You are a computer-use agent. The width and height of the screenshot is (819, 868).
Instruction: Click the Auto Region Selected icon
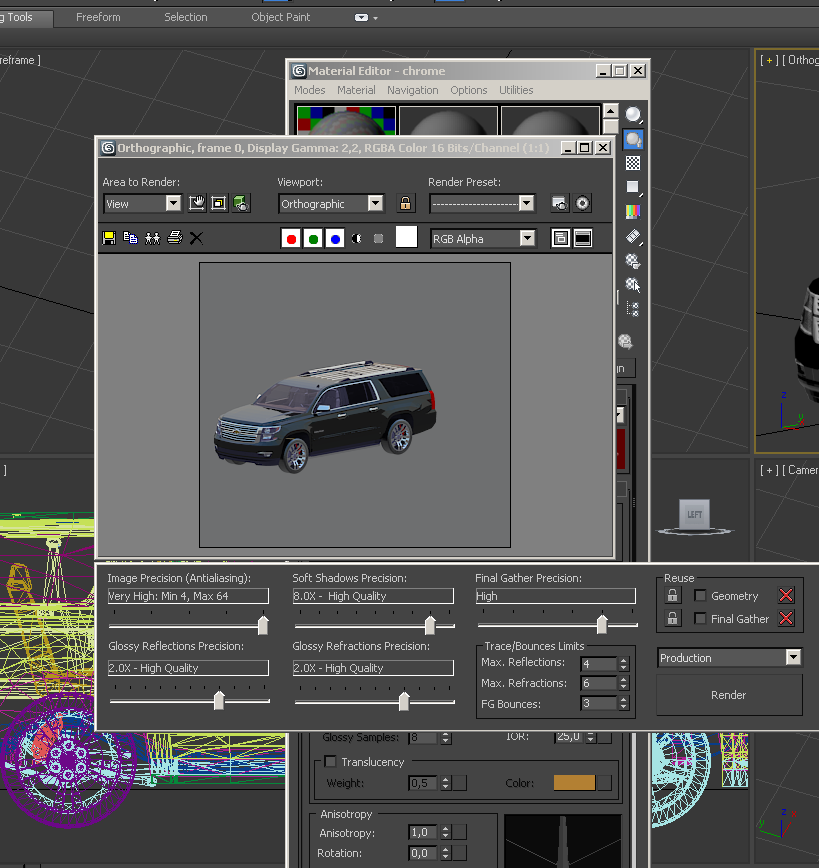coord(219,203)
